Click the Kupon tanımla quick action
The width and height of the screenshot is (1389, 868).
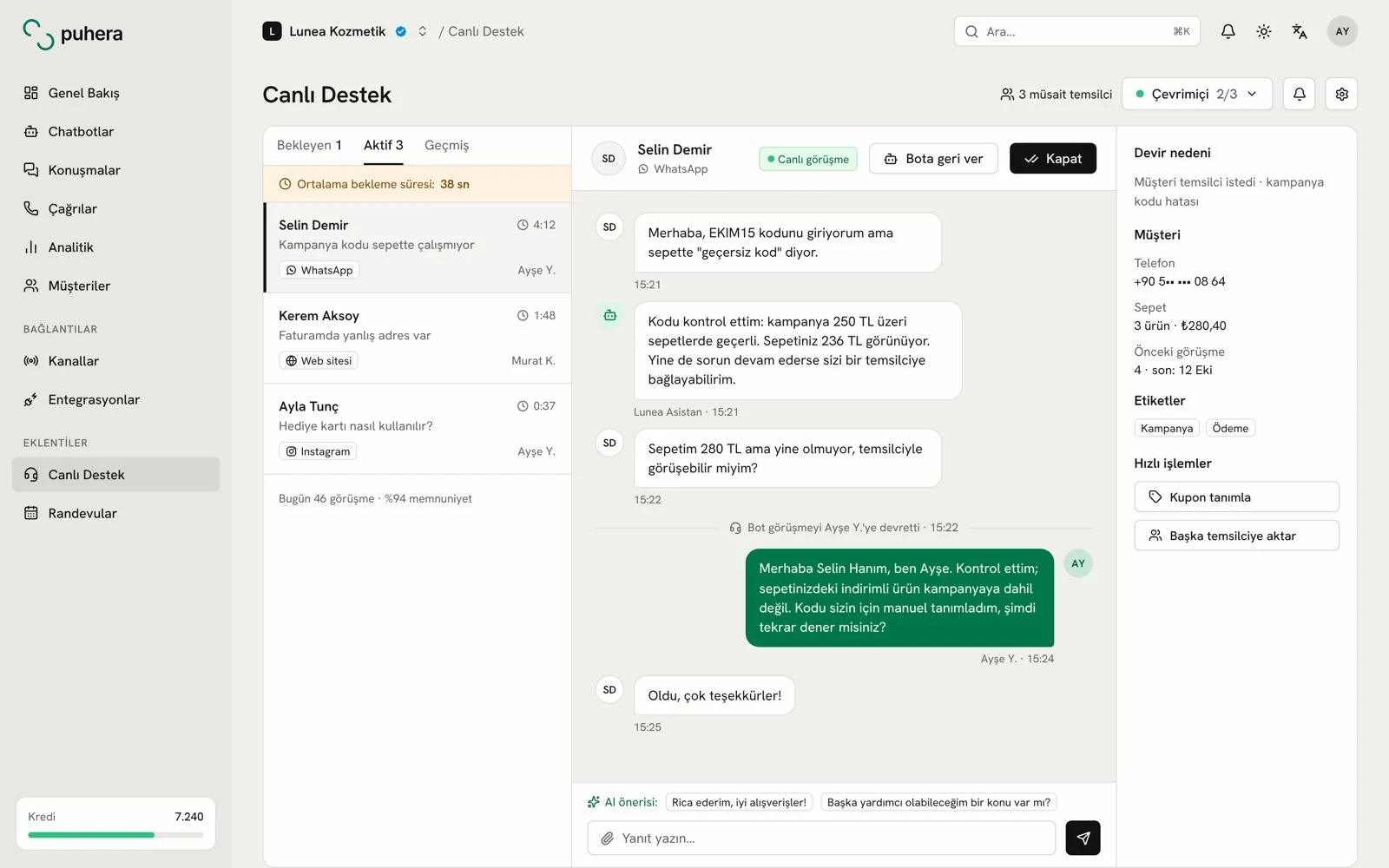[x=1236, y=496]
